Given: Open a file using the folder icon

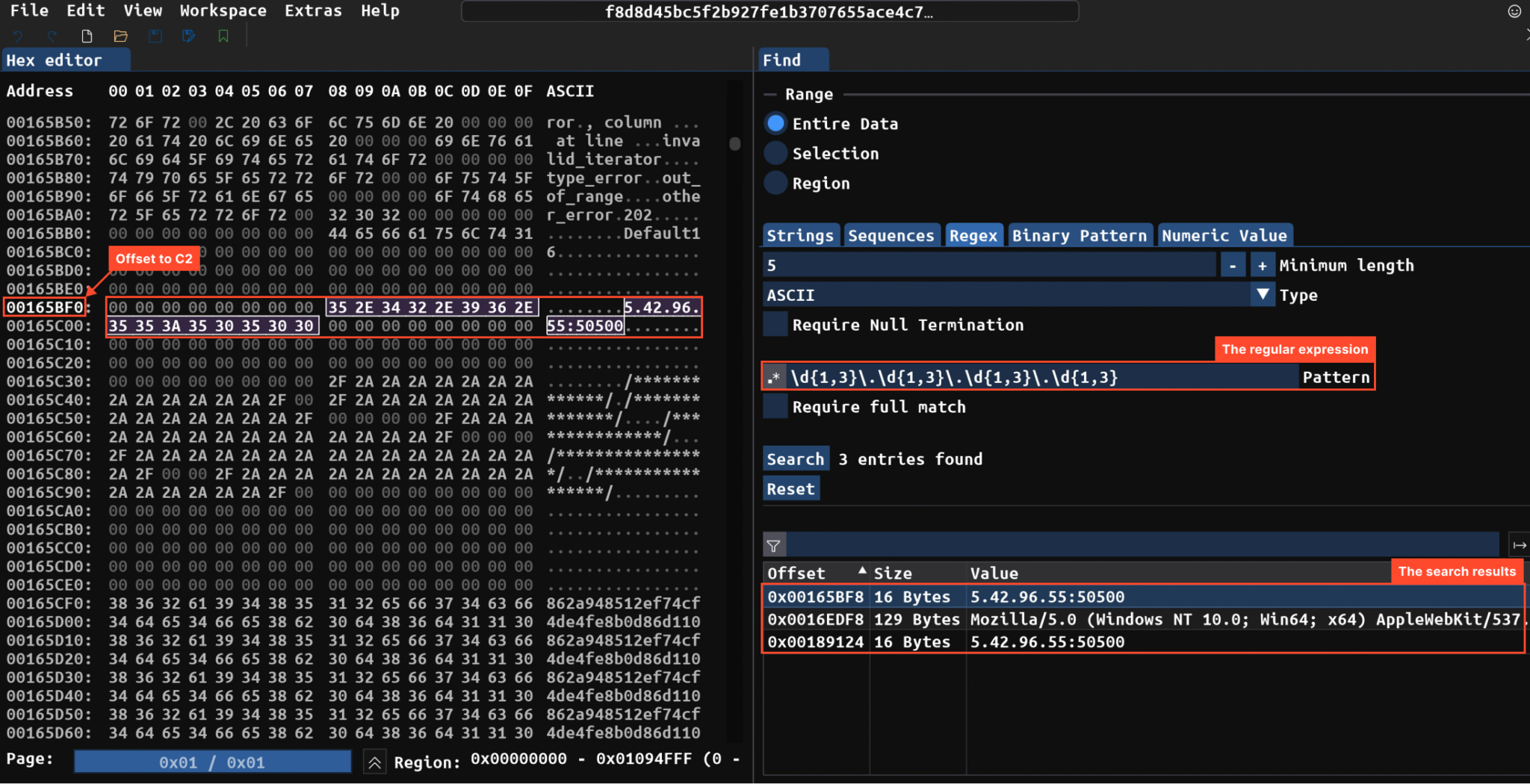Looking at the screenshot, I should tap(120, 36).
